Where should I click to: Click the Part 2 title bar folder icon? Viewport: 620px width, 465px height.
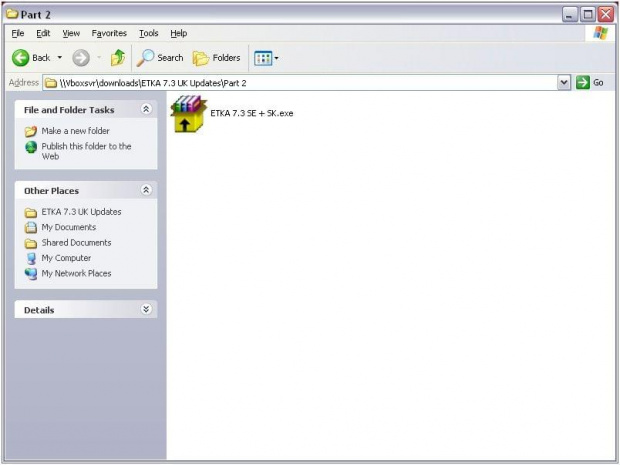(x=12, y=14)
